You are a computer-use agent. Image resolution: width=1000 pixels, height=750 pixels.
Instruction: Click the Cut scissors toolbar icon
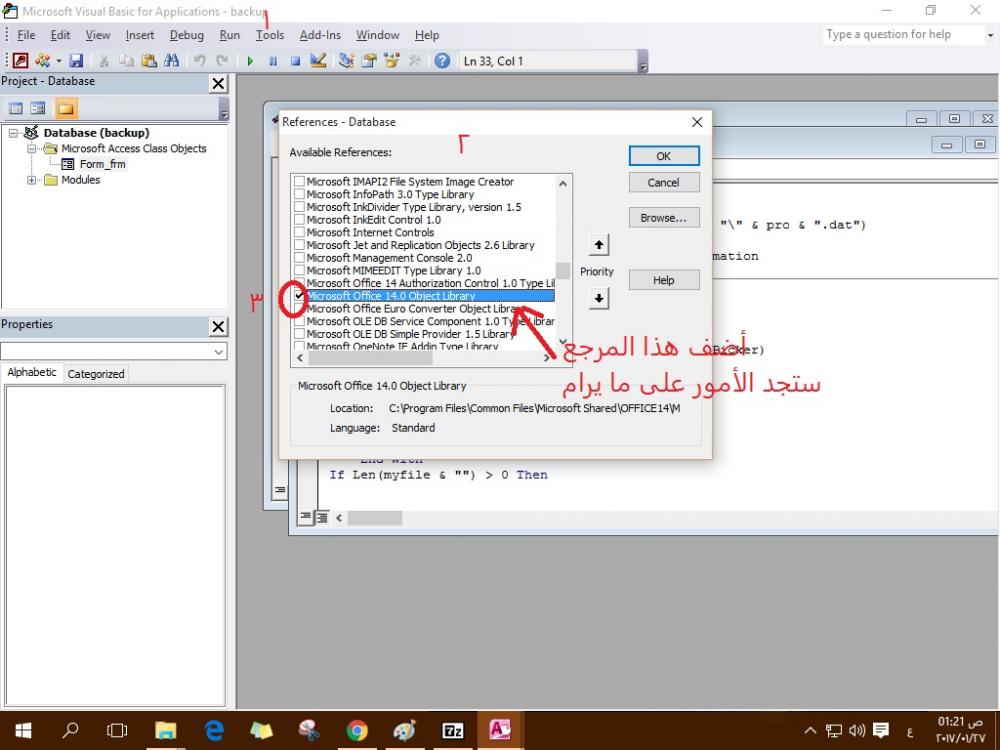tap(104, 61)
